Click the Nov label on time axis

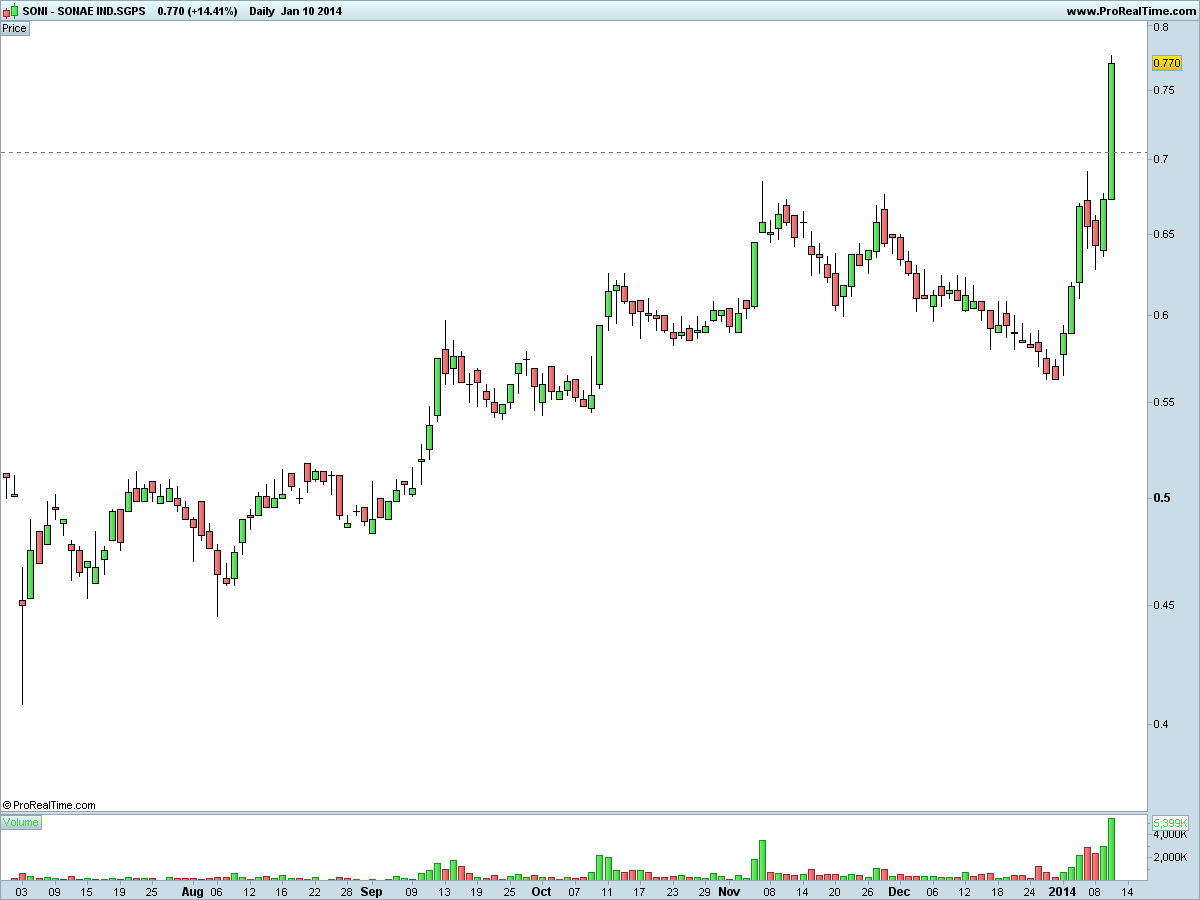click(730, 891)
